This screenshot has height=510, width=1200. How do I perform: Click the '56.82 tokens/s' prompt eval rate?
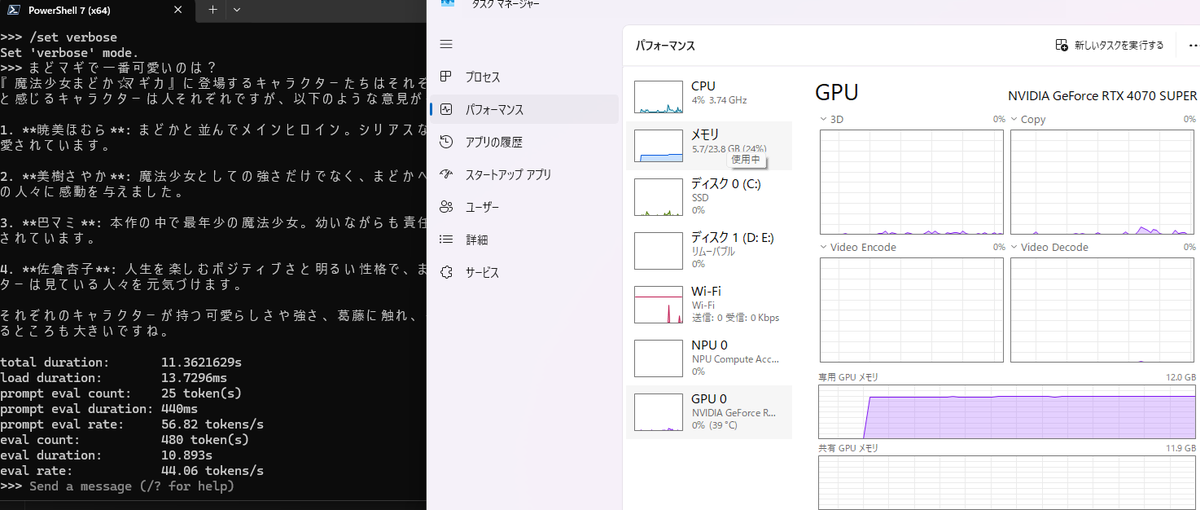coord(212,424)
